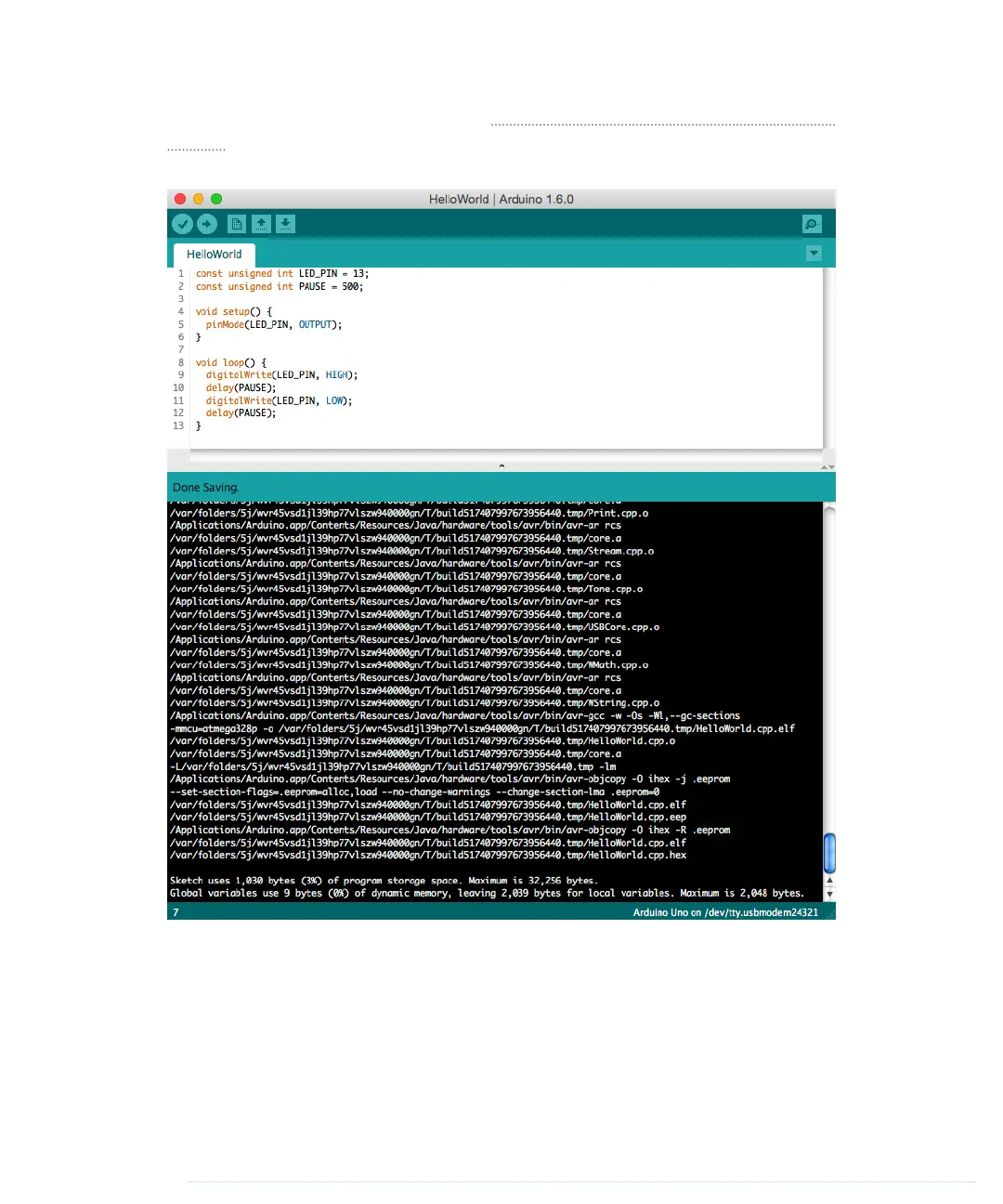
Task: Click the split pane divider handle
Action: 501,465
